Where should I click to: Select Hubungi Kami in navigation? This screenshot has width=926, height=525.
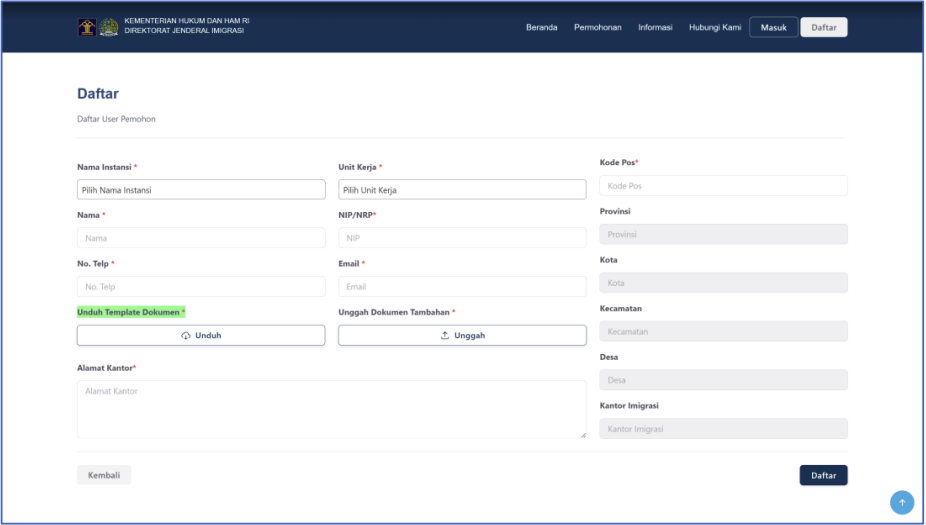tap(714, 27)
